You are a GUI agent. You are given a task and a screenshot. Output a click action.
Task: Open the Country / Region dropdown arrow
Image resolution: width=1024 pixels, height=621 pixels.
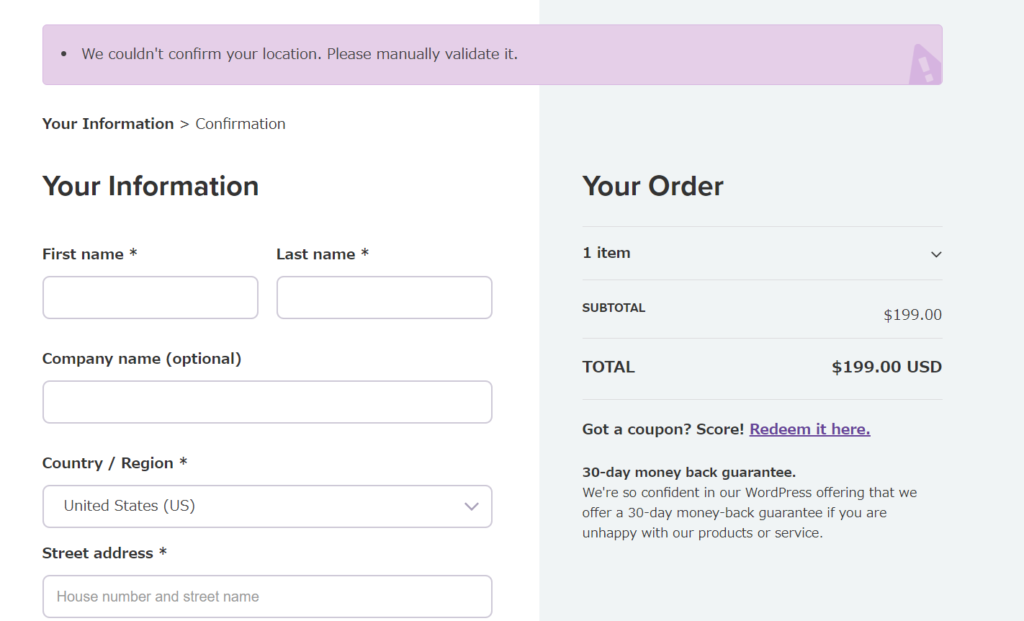[472, 506]
